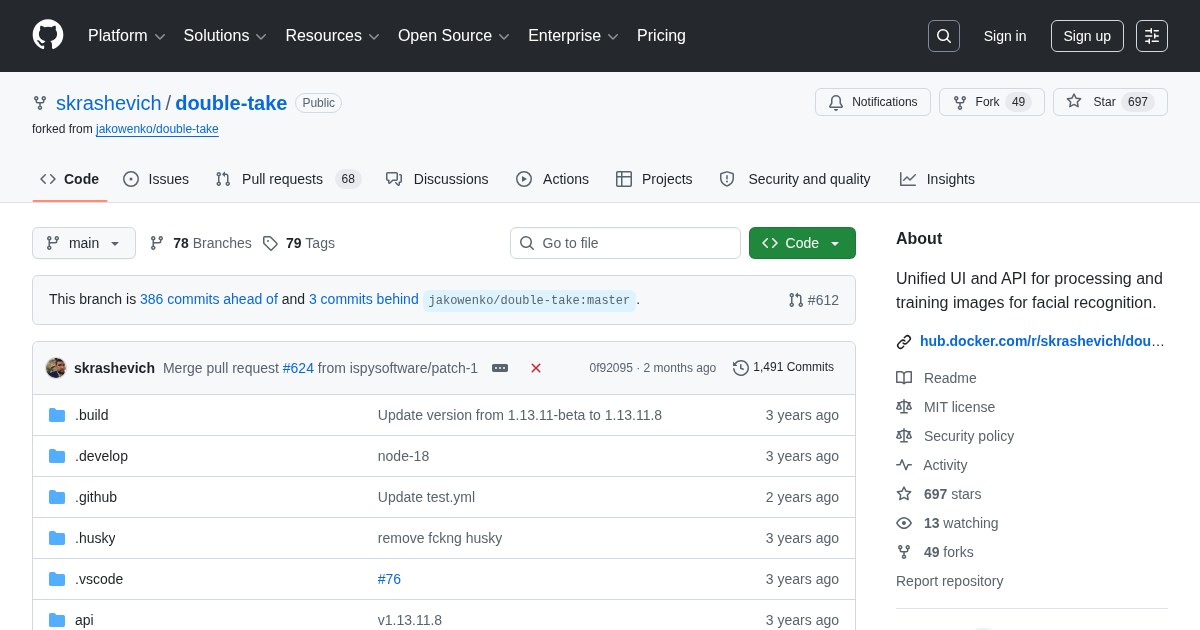Open MIT license link
Viewport: 1200px width, 630px height.
(945, 407)
